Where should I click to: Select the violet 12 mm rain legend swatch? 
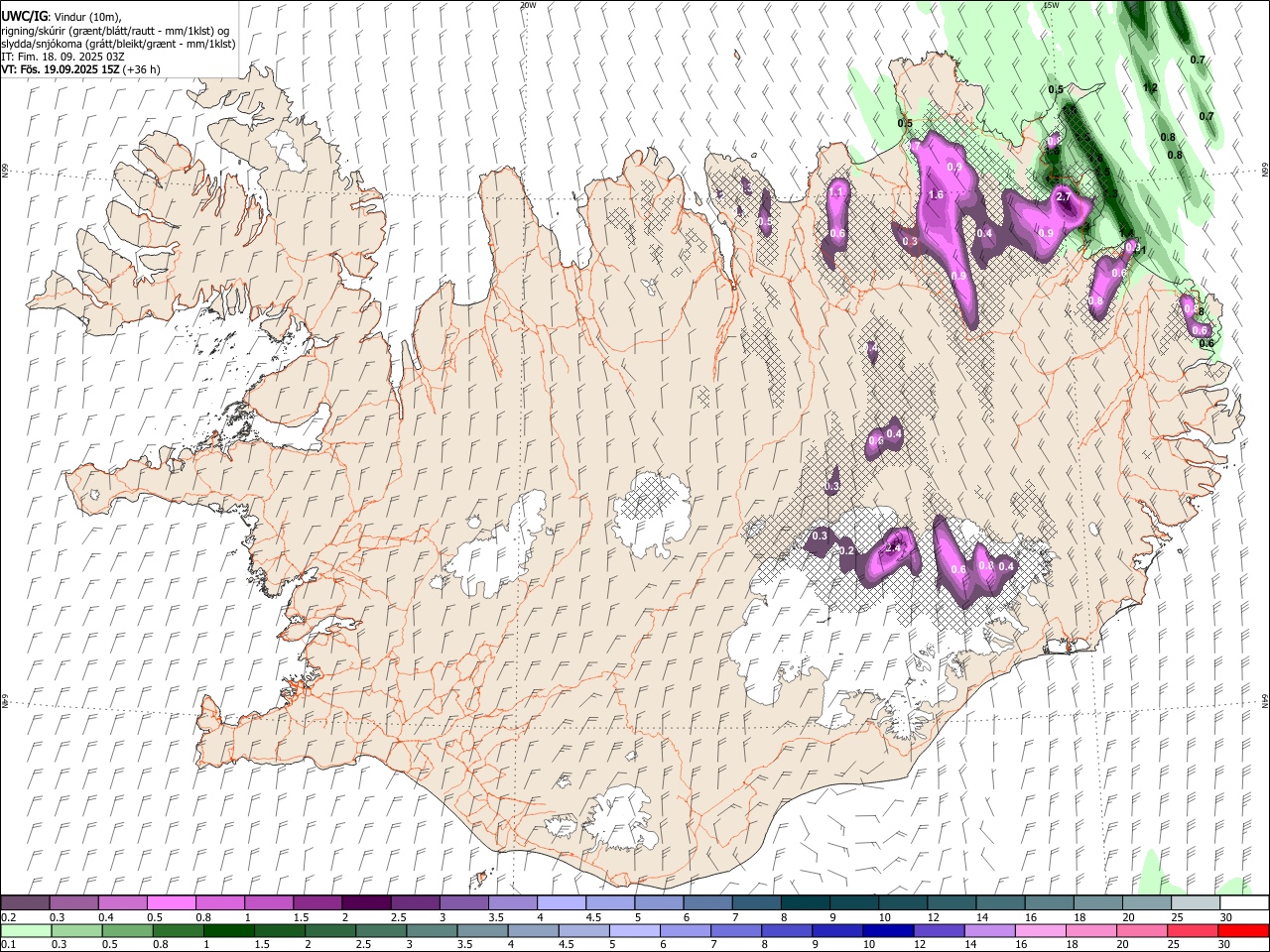point(939,930)
